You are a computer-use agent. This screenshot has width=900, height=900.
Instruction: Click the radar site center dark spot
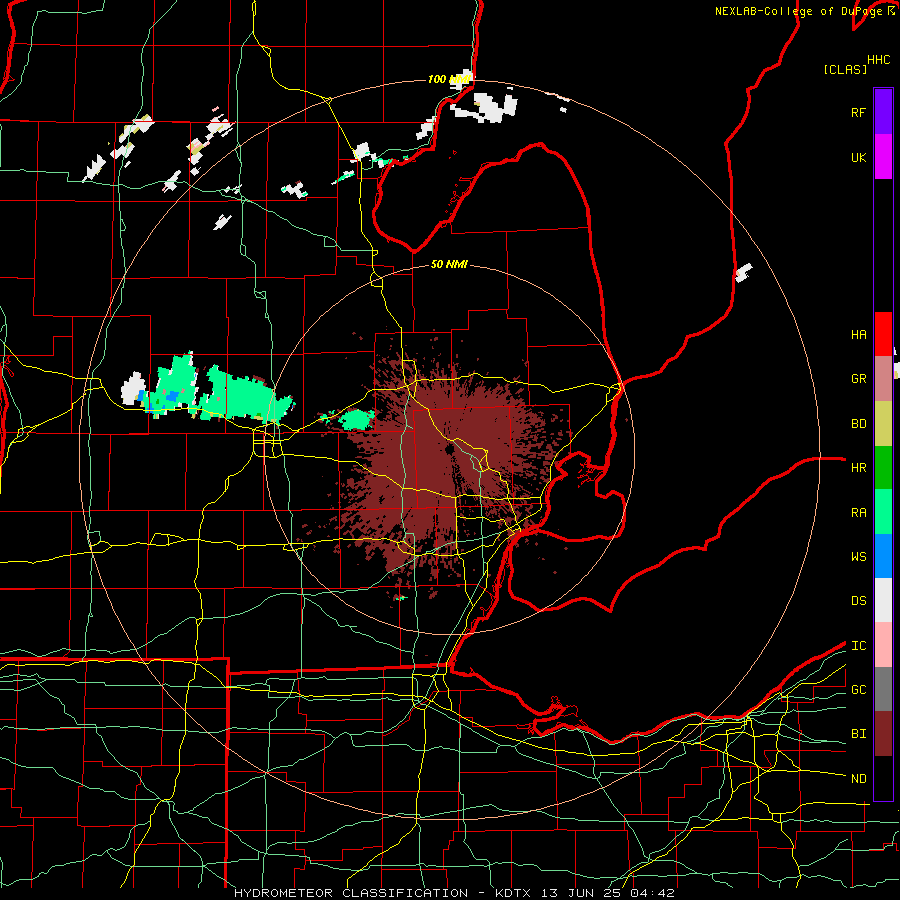point(449,448)
